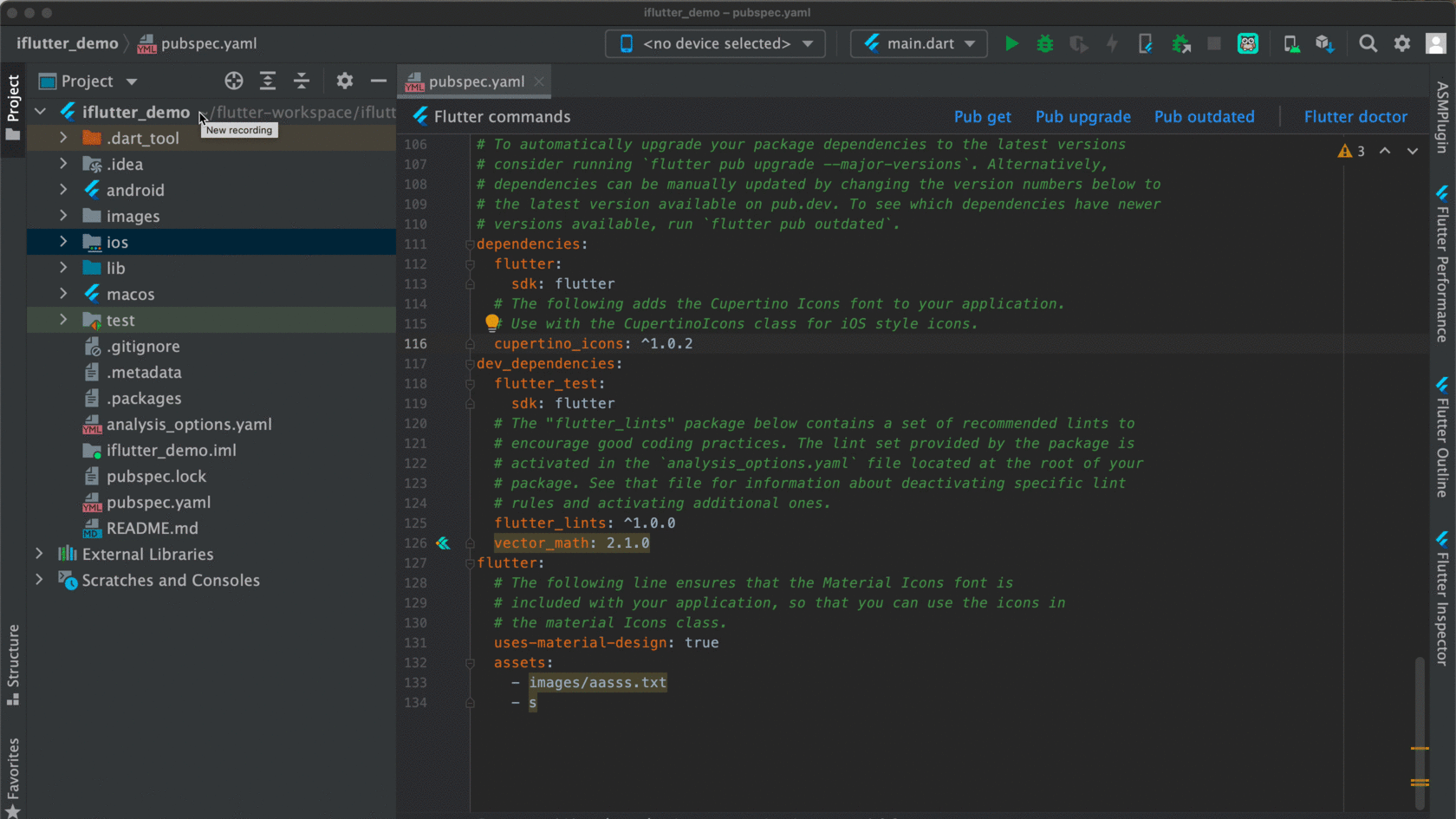
Task: Select the iflutter_demo.iml file
Action: [x=171, y=450]
